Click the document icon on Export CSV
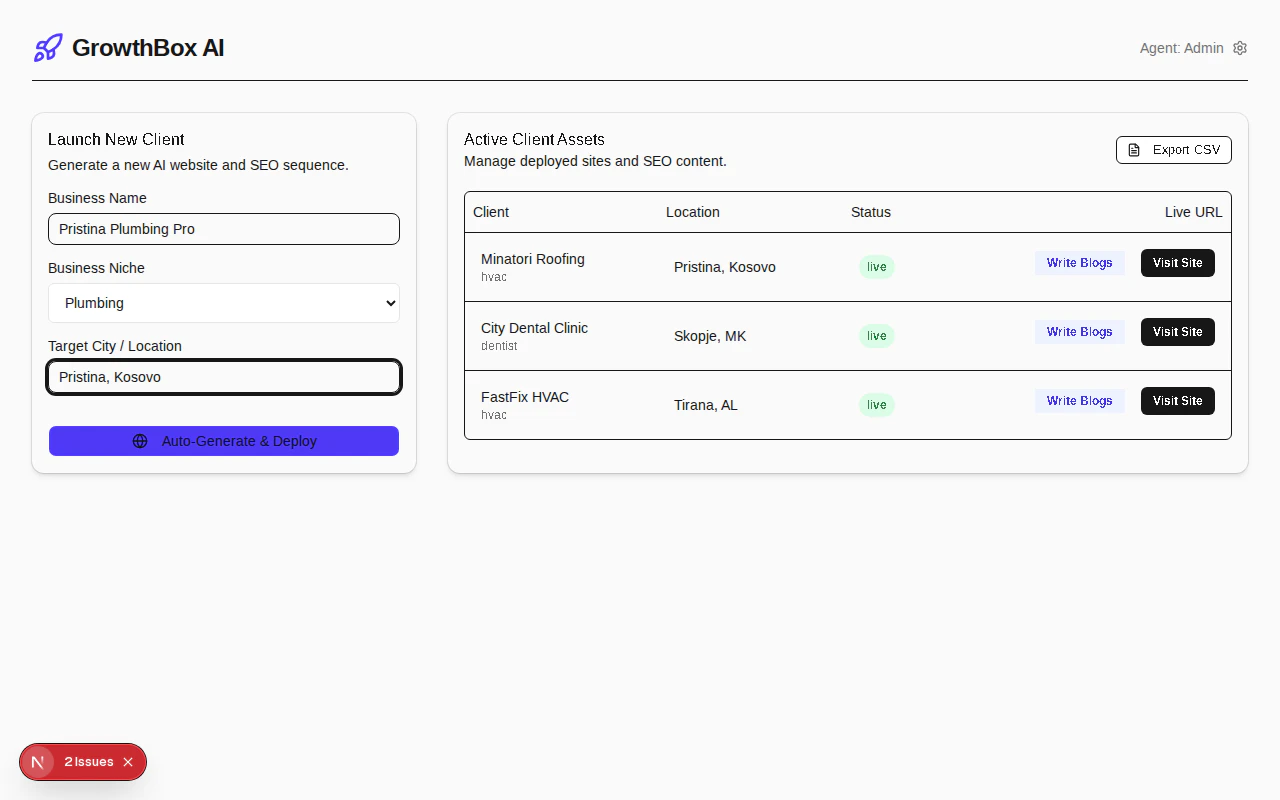Screen dimensions: 1280x800 point(1134,150)
